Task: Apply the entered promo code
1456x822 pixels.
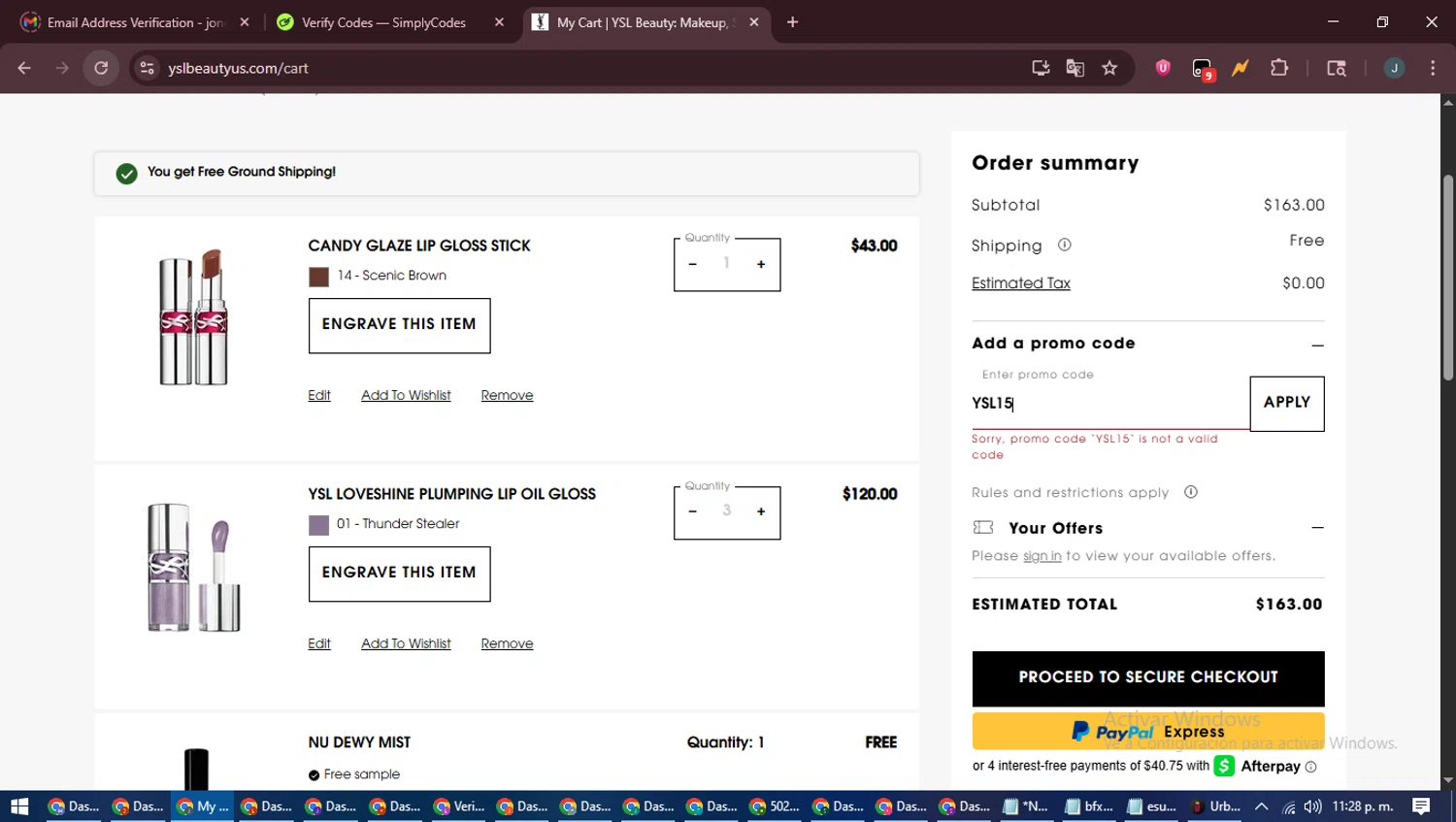Action: pos(1286,403)
